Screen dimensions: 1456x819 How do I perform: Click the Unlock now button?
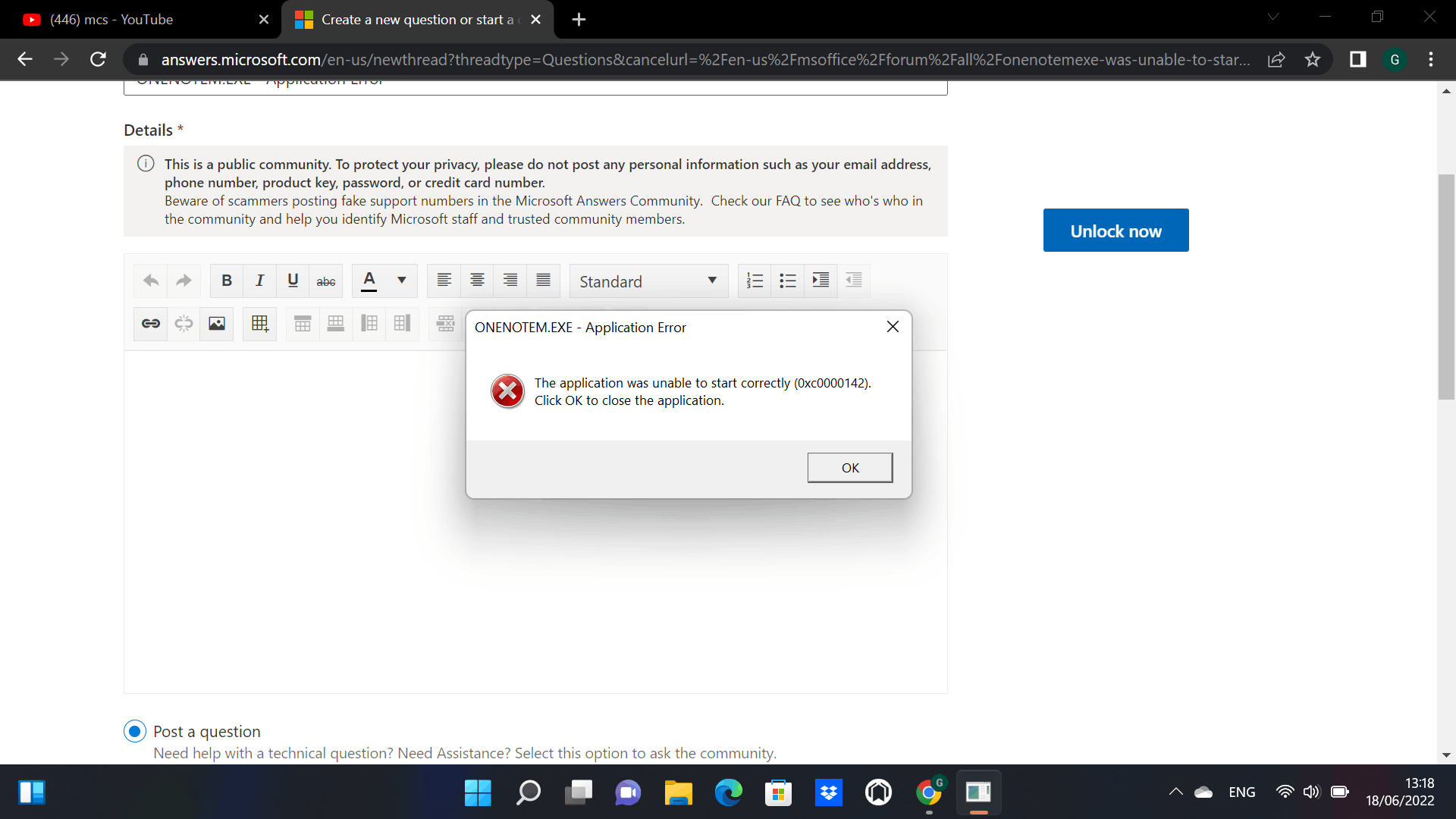(x=1116, y=231)
